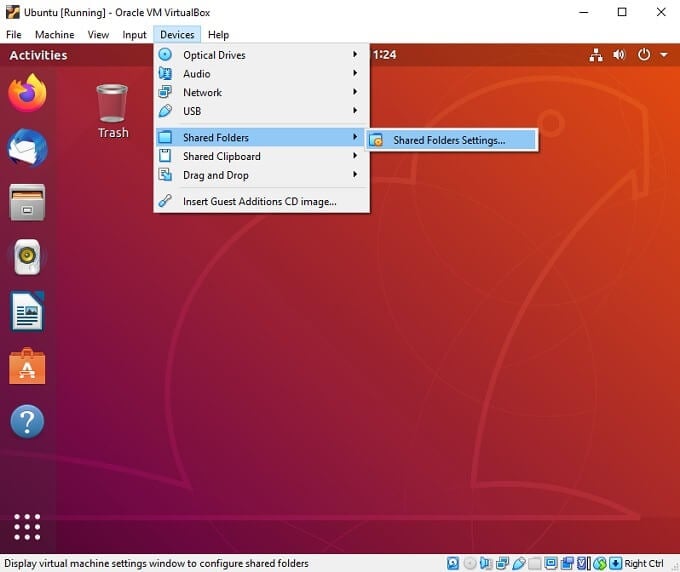This screenshot has height=572, width=680.
Task: Open Firefox from the Ubuntu dock
Action: tap(27, 93)
